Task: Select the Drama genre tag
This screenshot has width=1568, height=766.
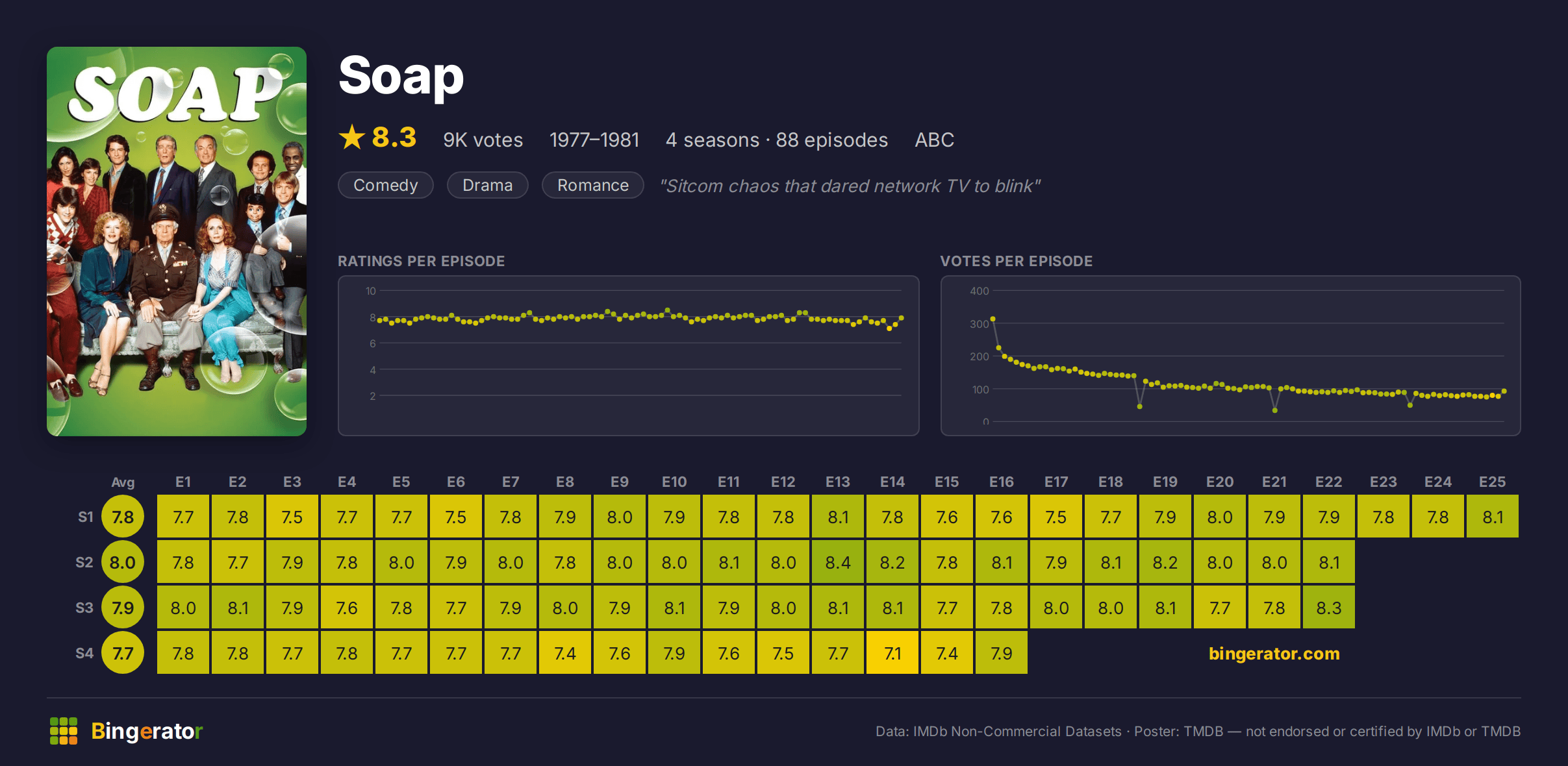Action: click(x=487, y=185)
